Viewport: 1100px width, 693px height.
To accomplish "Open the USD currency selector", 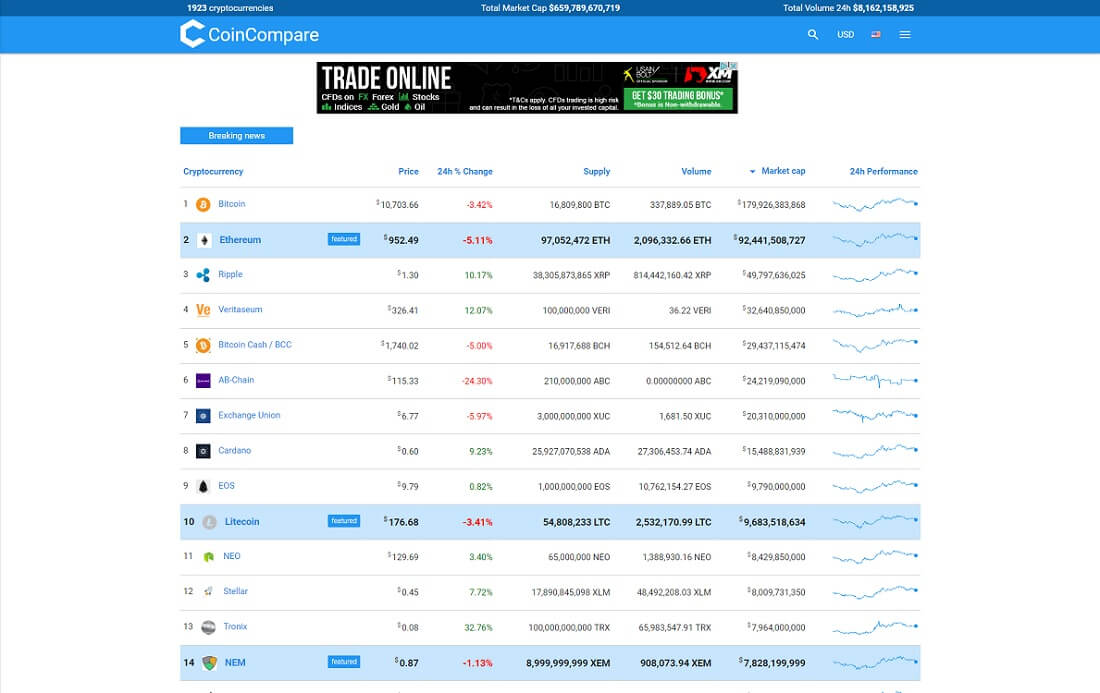I will (x=845, y=34).
